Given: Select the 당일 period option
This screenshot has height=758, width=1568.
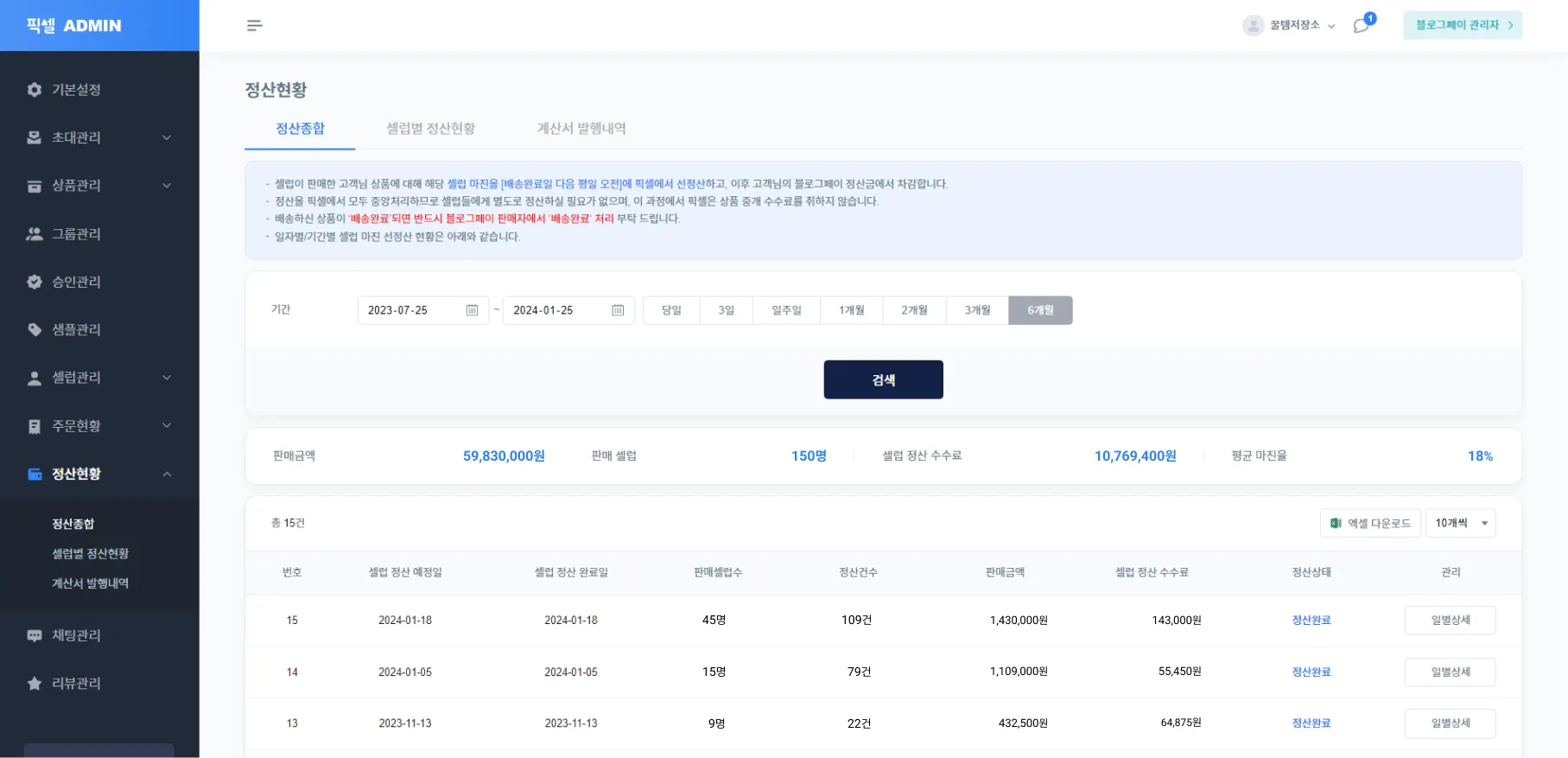Looking at the screenshot, I should pos(671,310).
